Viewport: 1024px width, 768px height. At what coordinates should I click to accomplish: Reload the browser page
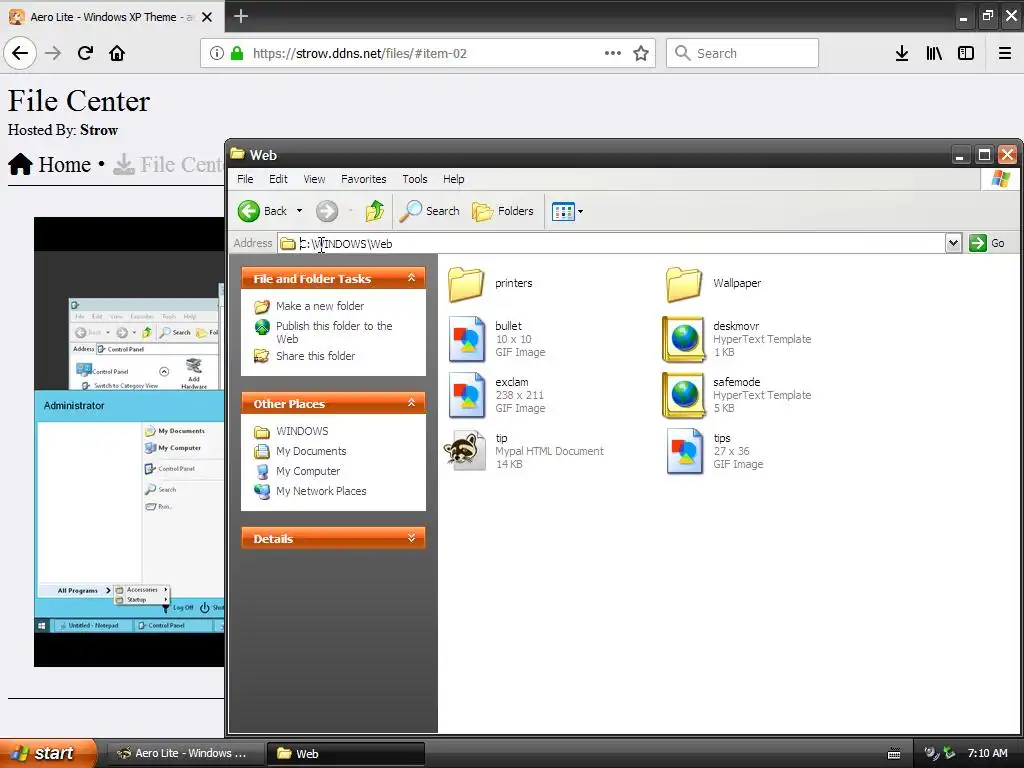click(x=85, y=53)
